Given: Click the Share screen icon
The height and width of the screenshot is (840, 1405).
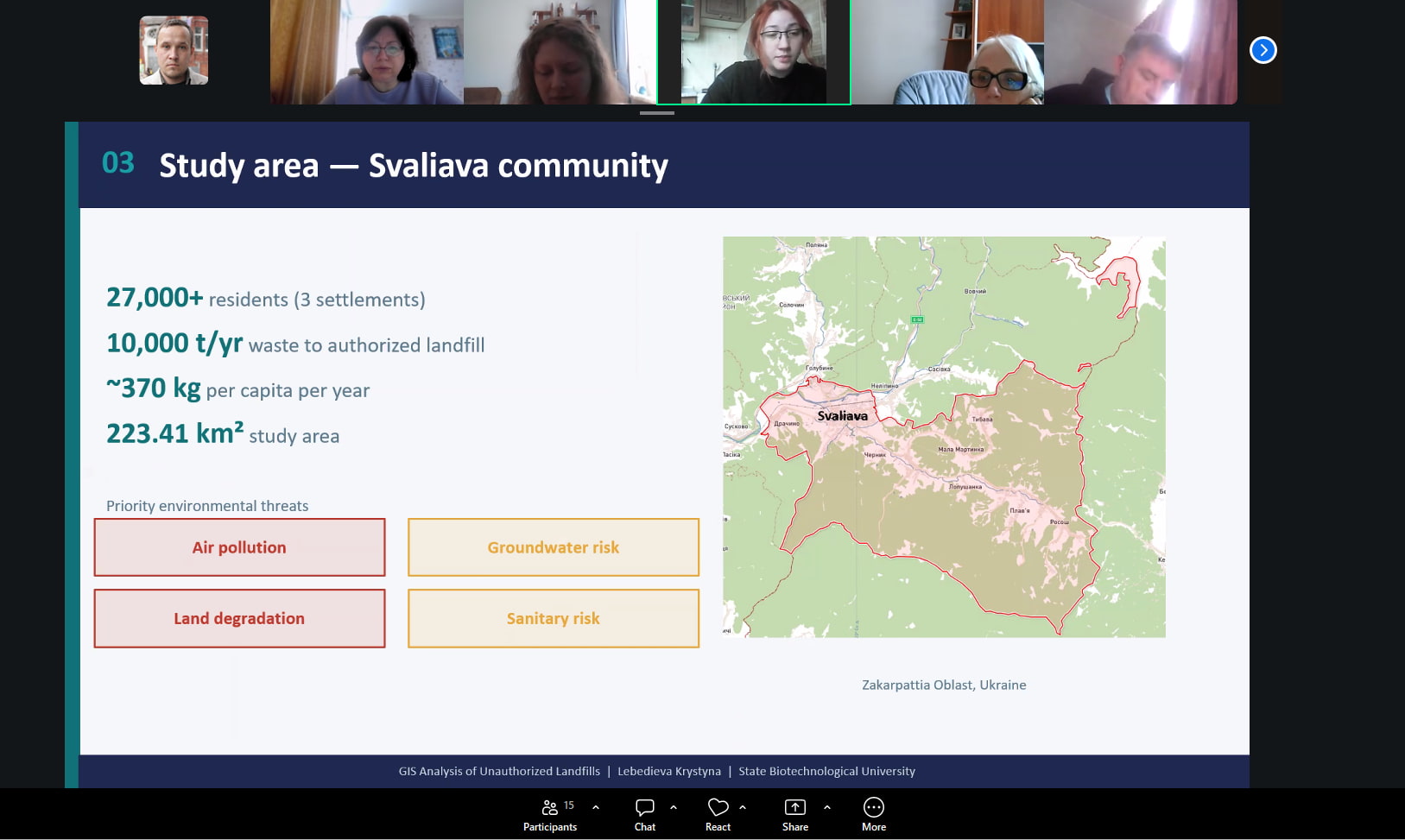Looking at the screenshot, I should click(x=794, y=807).
